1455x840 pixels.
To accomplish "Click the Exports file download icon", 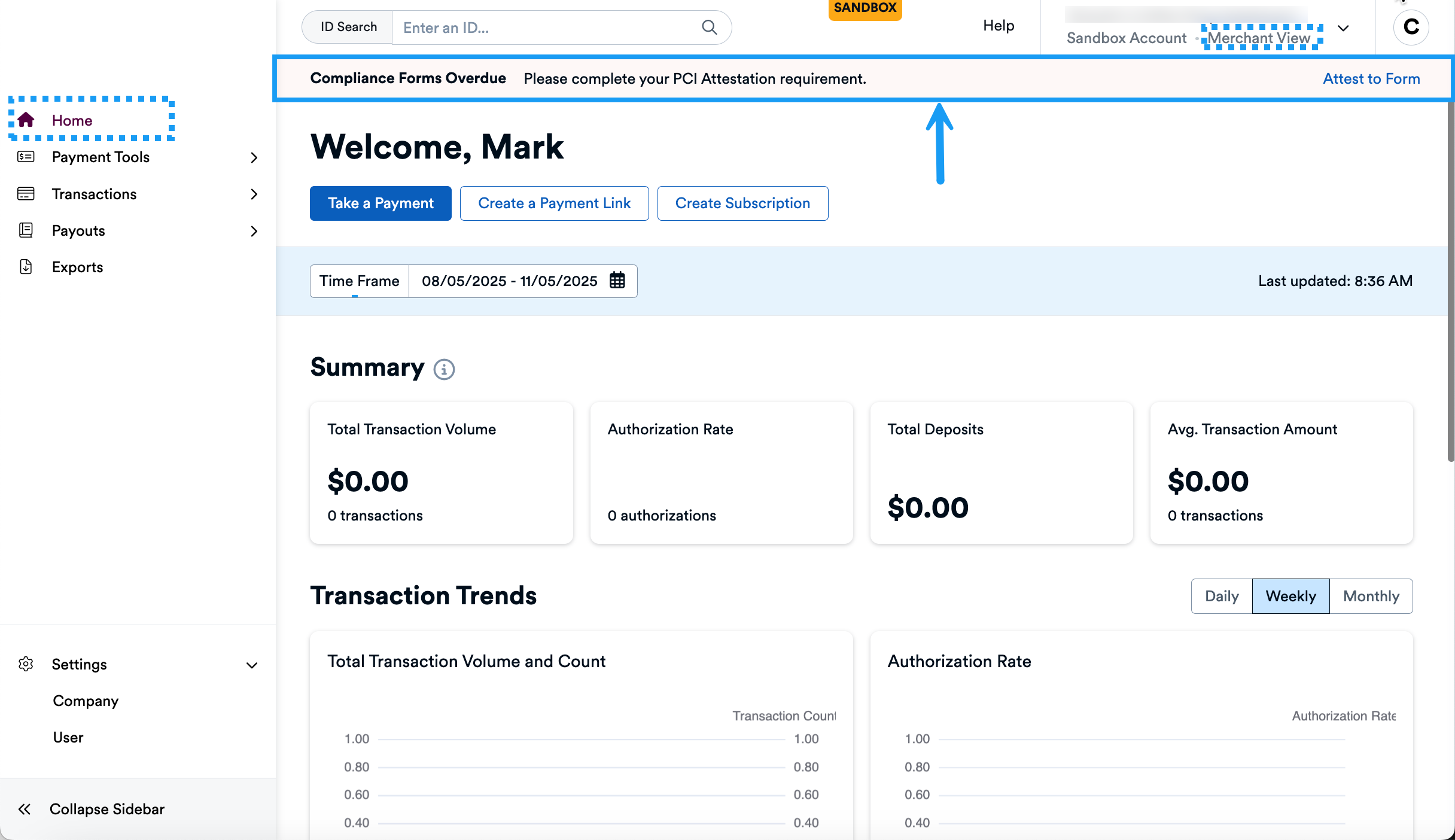I will pyautogui.click(x=26, y=267).
